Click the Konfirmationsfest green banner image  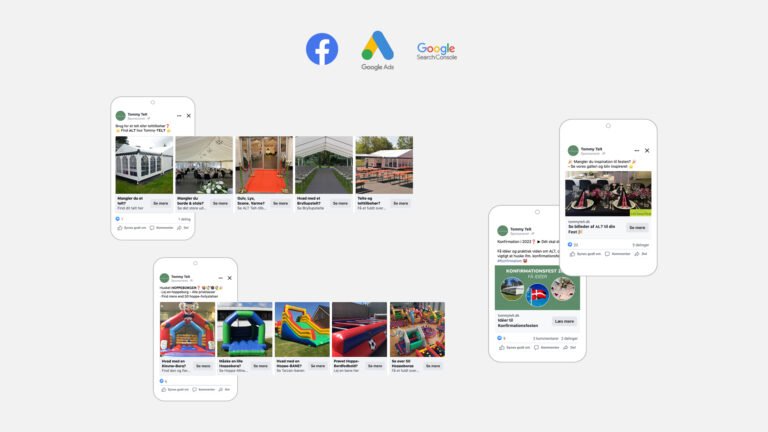point(537,287)
